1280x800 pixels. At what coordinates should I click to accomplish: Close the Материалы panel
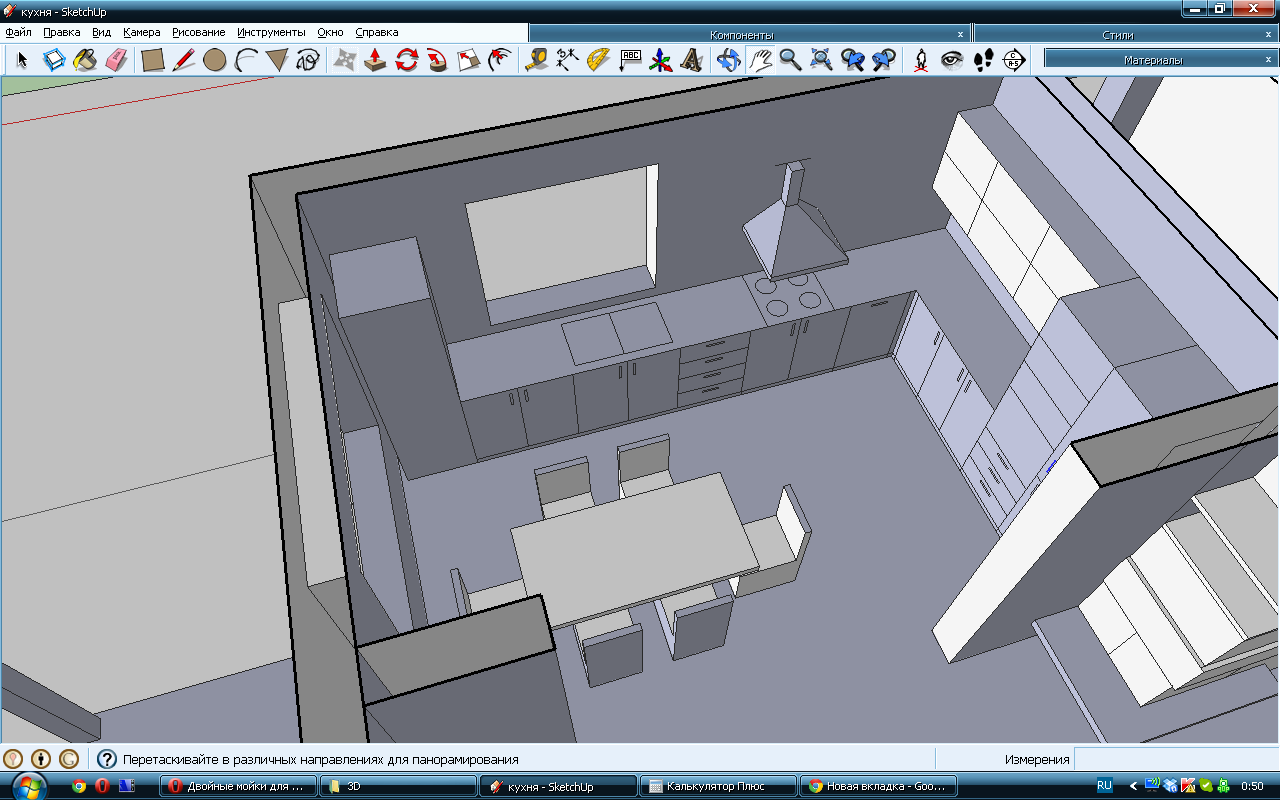pos(1268,60)
